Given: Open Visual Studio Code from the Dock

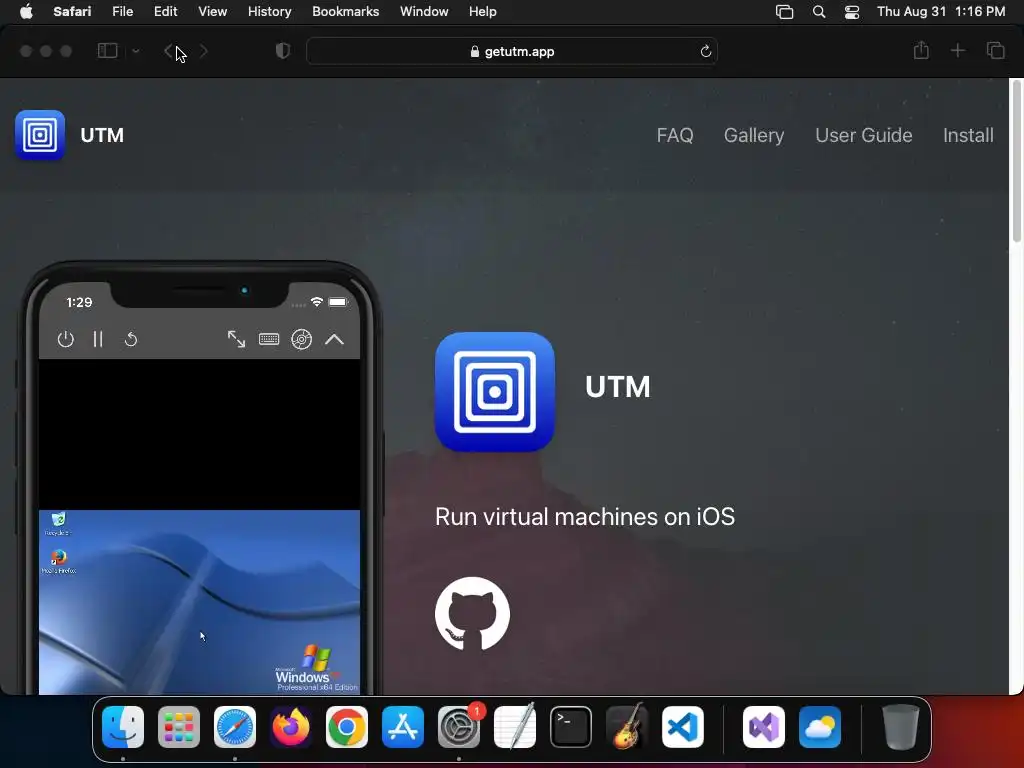Looking at the screenshot, I should pyautogui.click(x=682, y=727).
